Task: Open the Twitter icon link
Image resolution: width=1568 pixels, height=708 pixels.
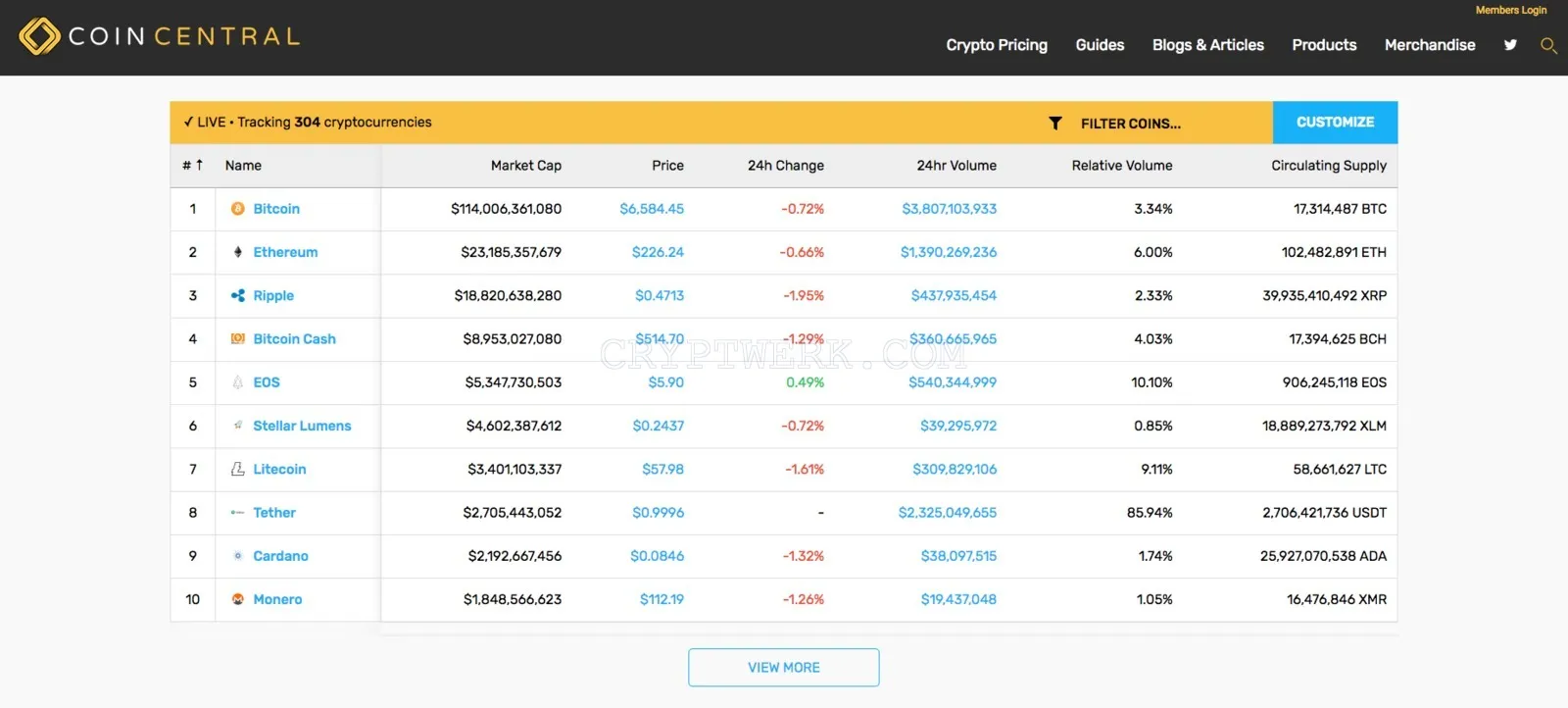Action: click(x=1510, y=45)
